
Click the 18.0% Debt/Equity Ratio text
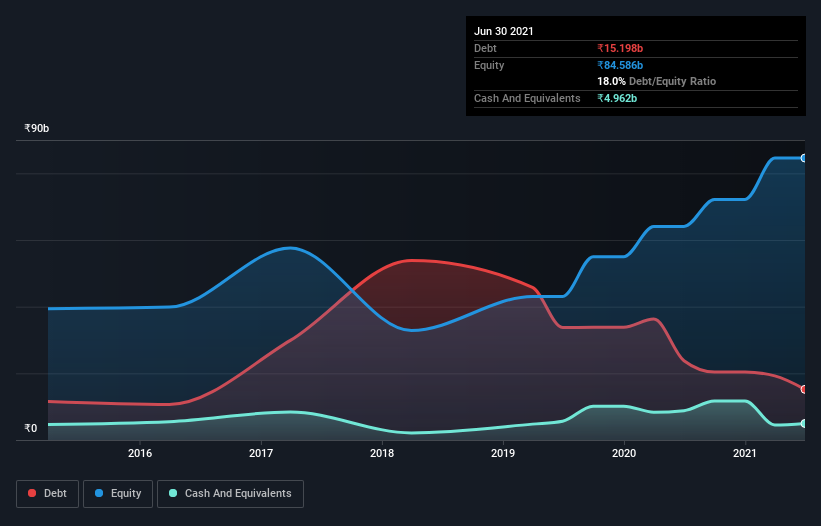coord(657,81)
